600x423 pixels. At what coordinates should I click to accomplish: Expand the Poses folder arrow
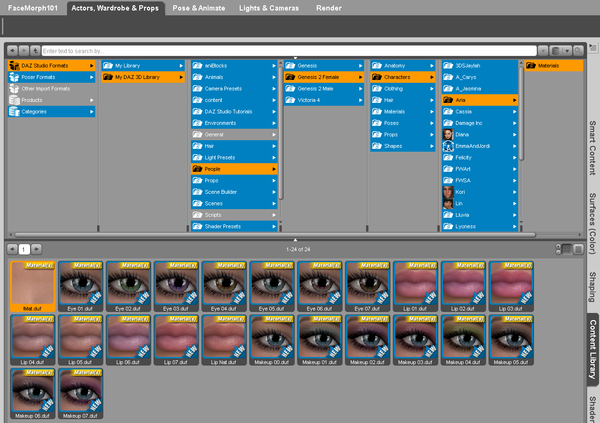click(x=432, y=123)
